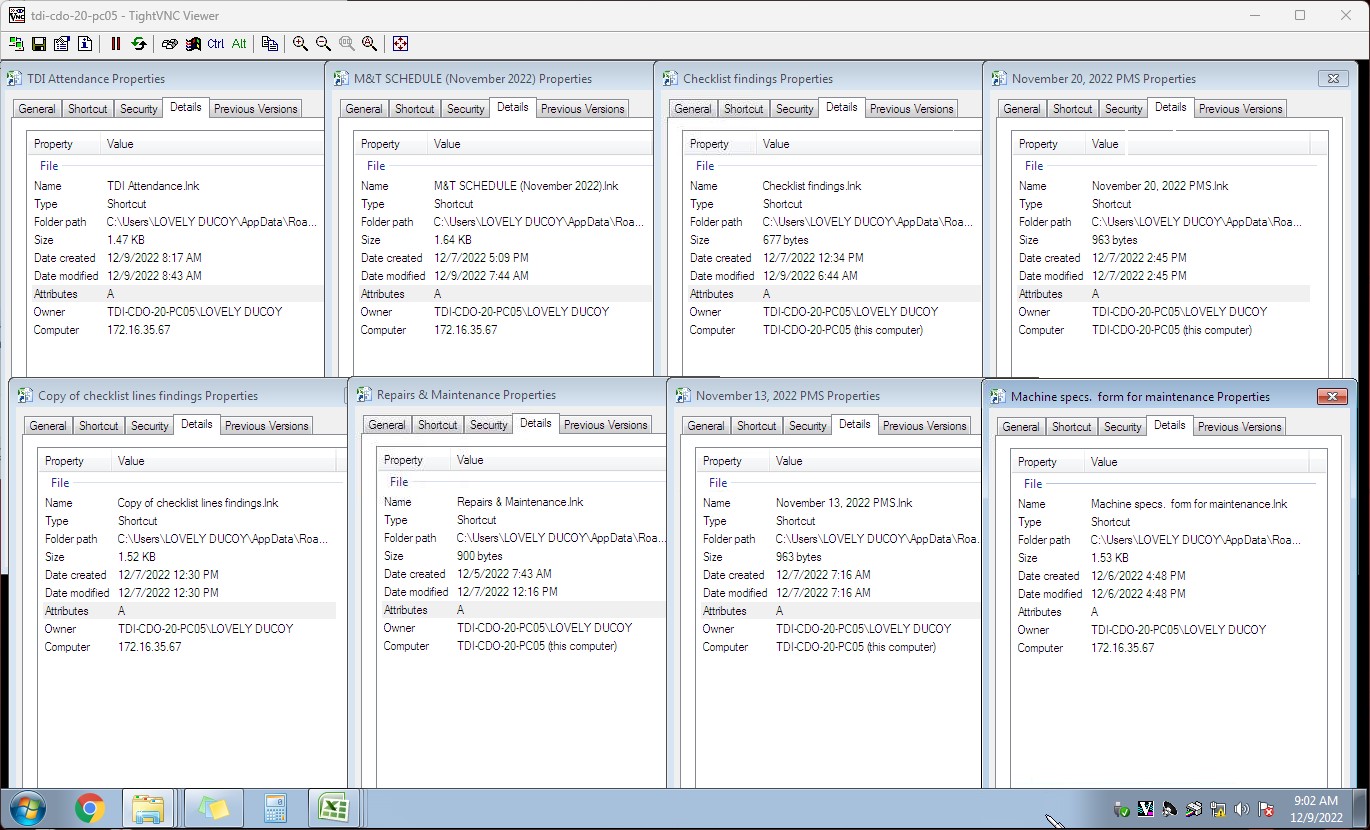This screenshot has width=1370, height=830.
Task: Open General tab in Checklist findings Properties
Action: point(693,109)
